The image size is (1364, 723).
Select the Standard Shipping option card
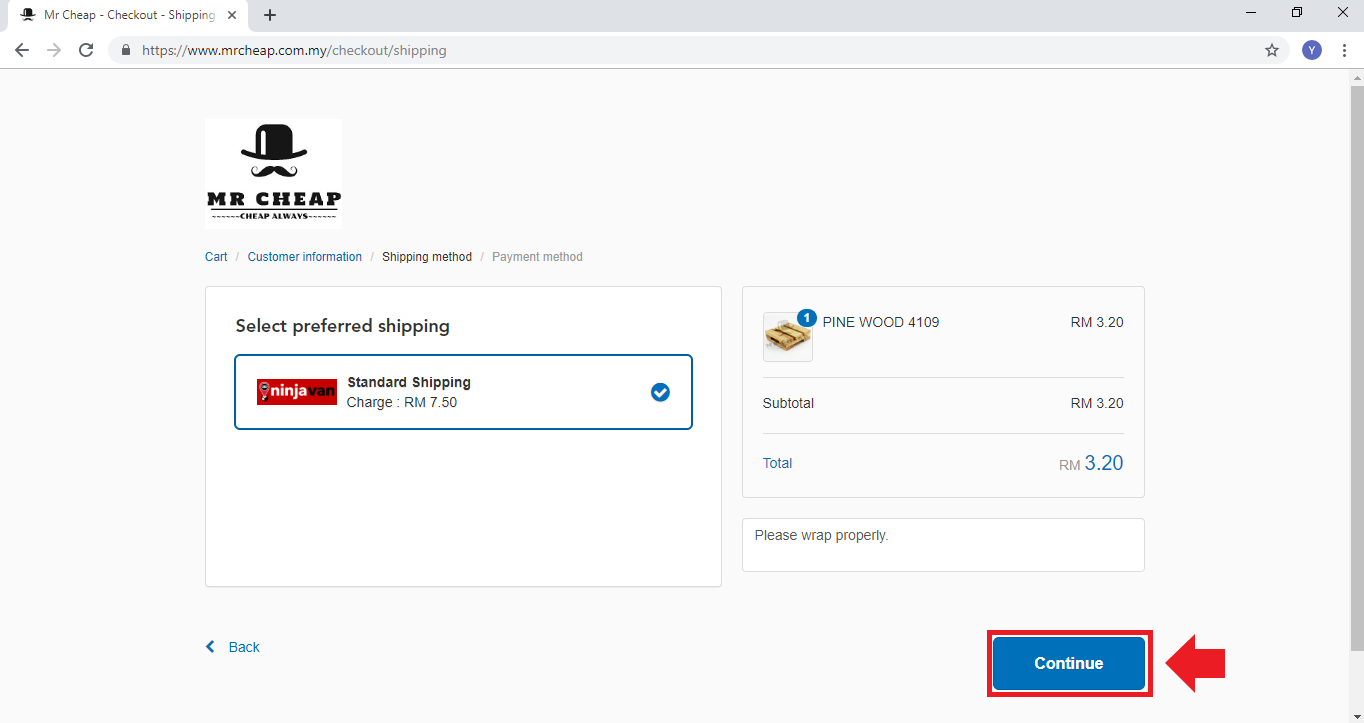click(463, 392)
